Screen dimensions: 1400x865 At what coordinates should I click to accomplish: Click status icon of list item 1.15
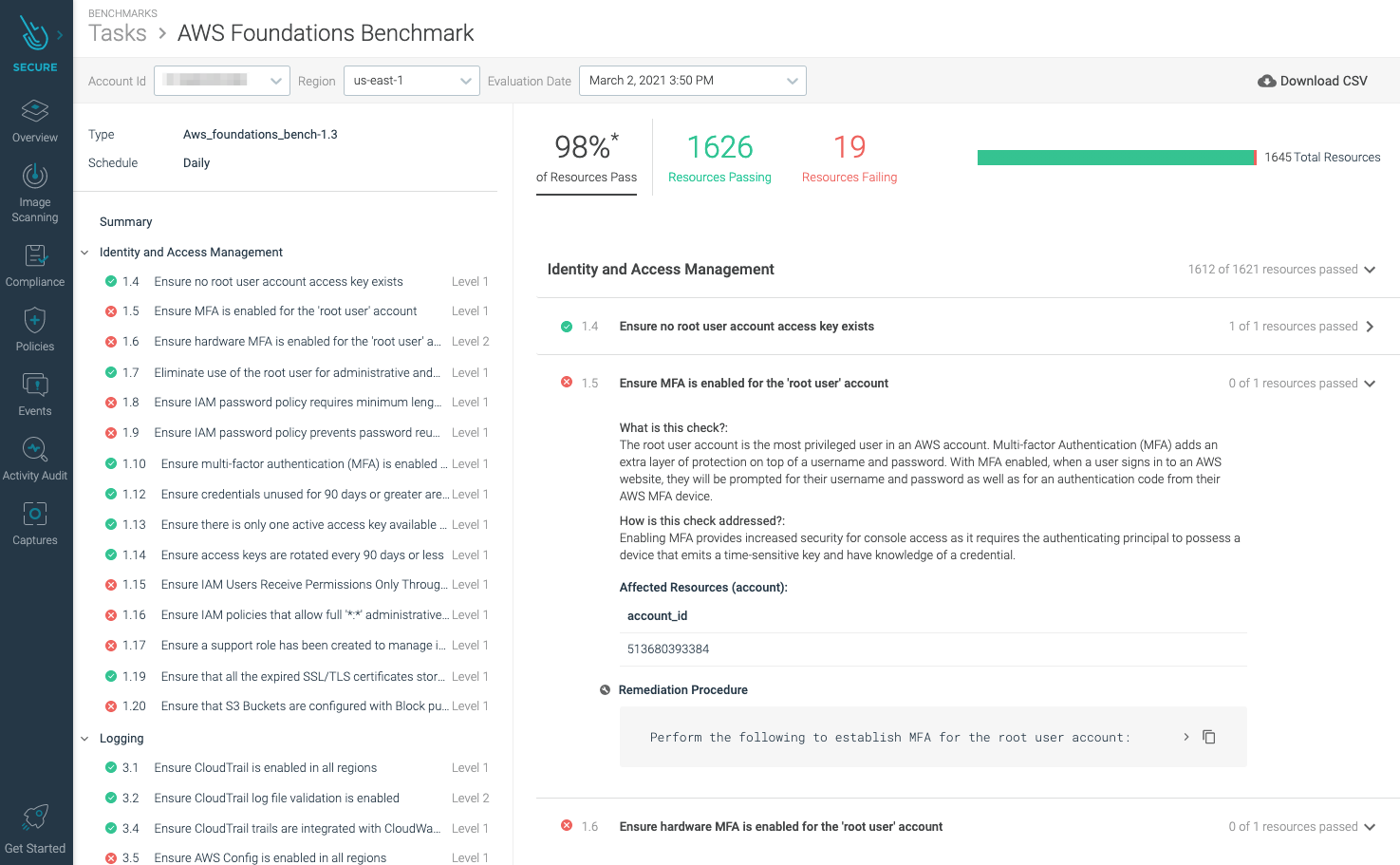click(x=111, y=585)
